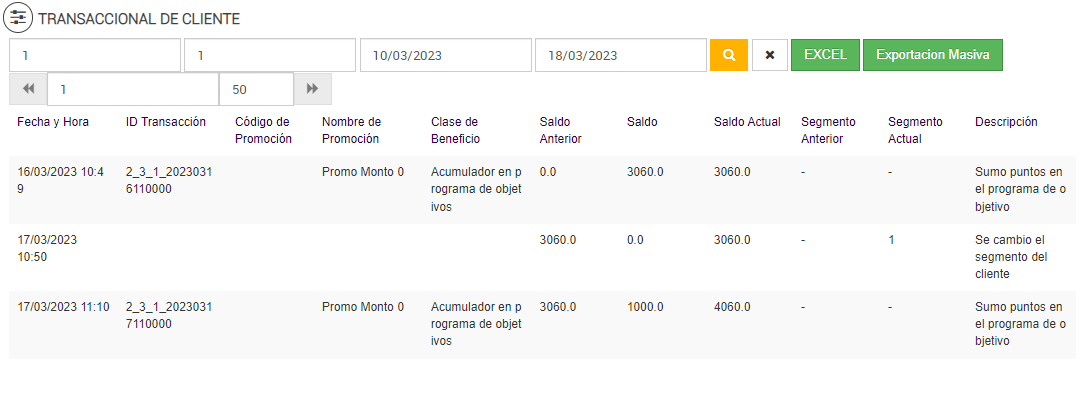Go to the next page with double-right arrows
Viewport: 1083px width, 413px height.
tap(312, 89)
